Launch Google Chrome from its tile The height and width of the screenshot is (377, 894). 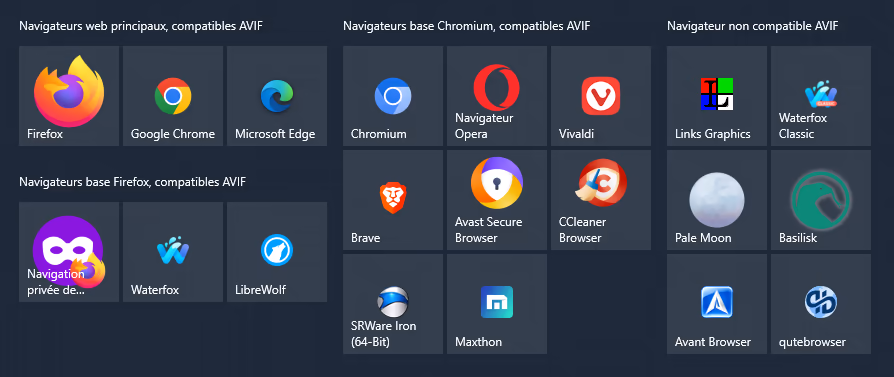[173, 96]
